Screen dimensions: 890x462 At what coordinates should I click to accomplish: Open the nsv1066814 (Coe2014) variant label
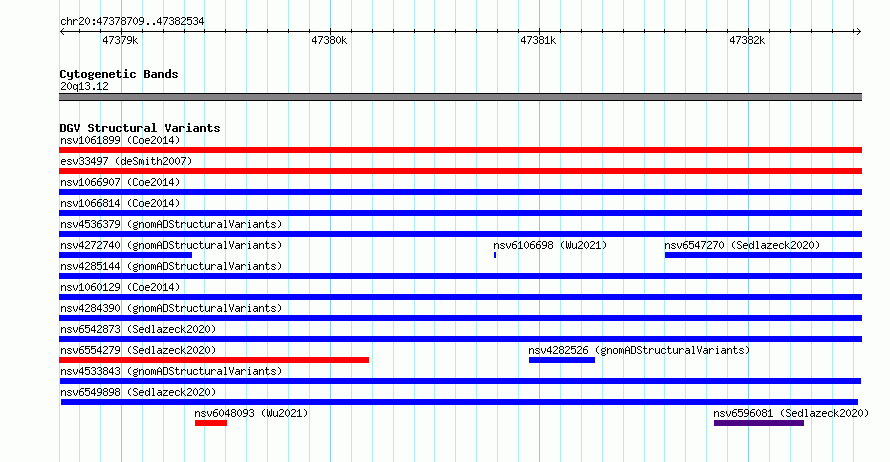pos(120,203)
